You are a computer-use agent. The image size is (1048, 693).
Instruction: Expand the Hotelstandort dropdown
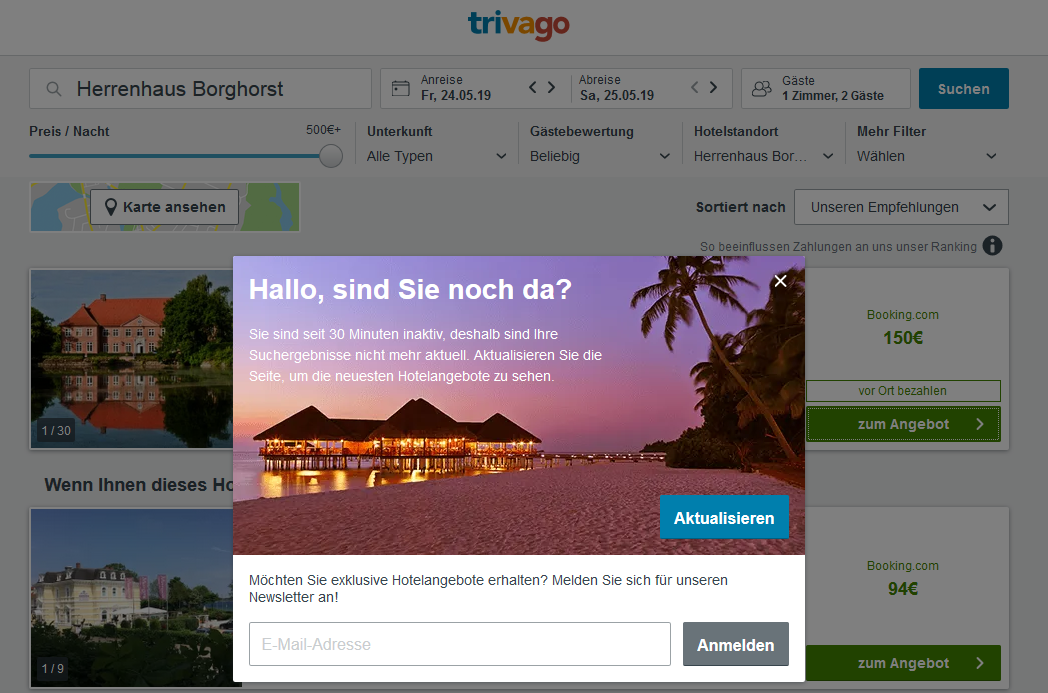point(764,156)
